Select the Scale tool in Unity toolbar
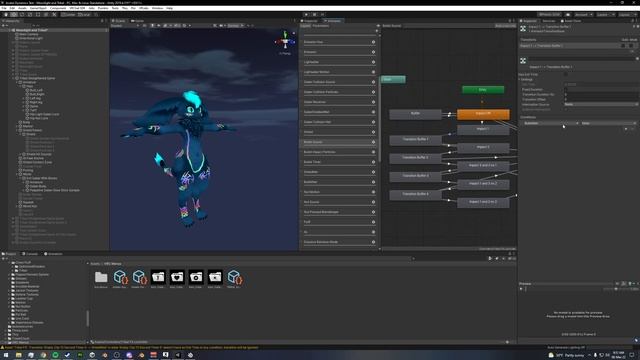640x360 pixels. point(30,14)
